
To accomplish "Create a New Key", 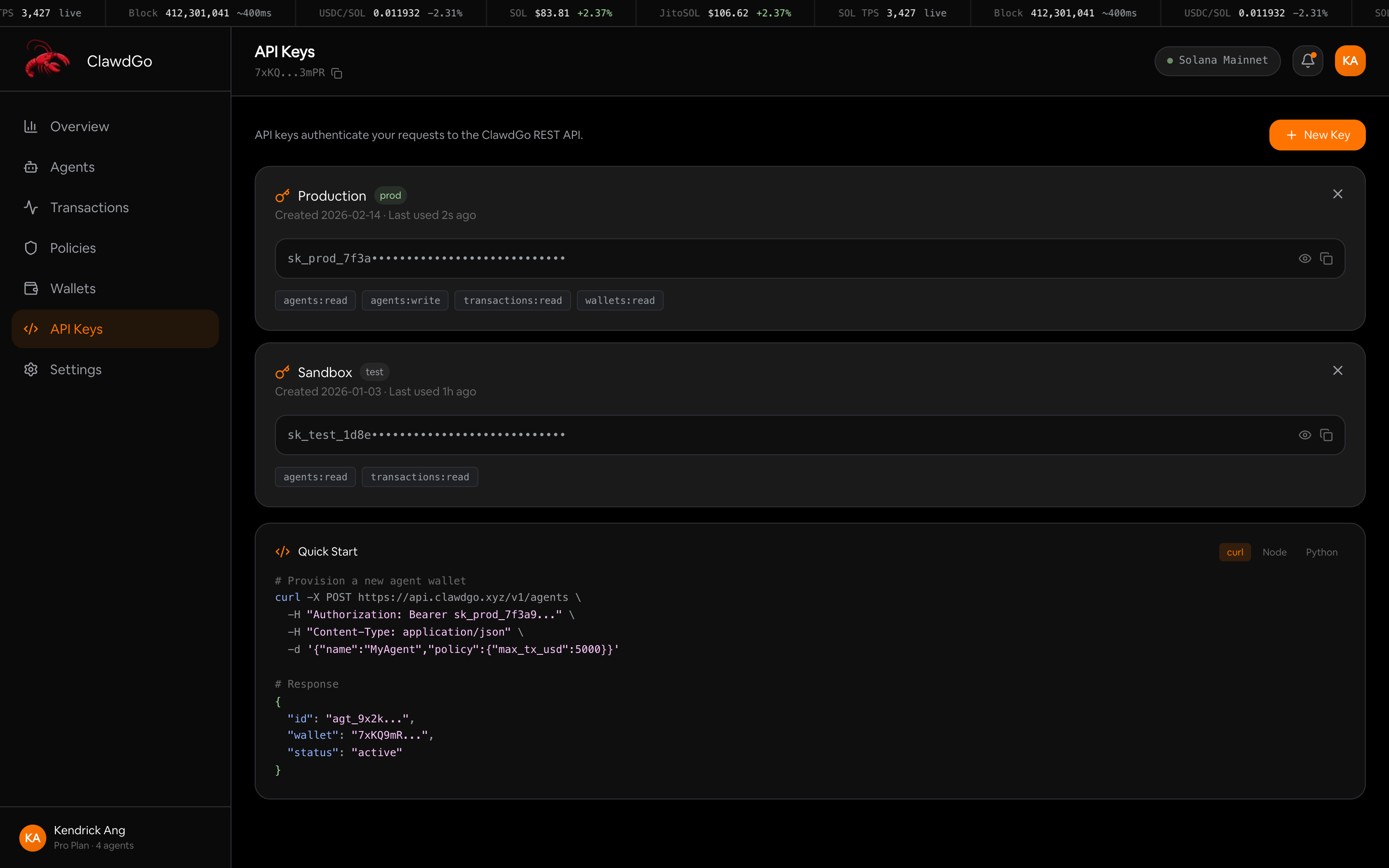I will (x=1317, y=136).
